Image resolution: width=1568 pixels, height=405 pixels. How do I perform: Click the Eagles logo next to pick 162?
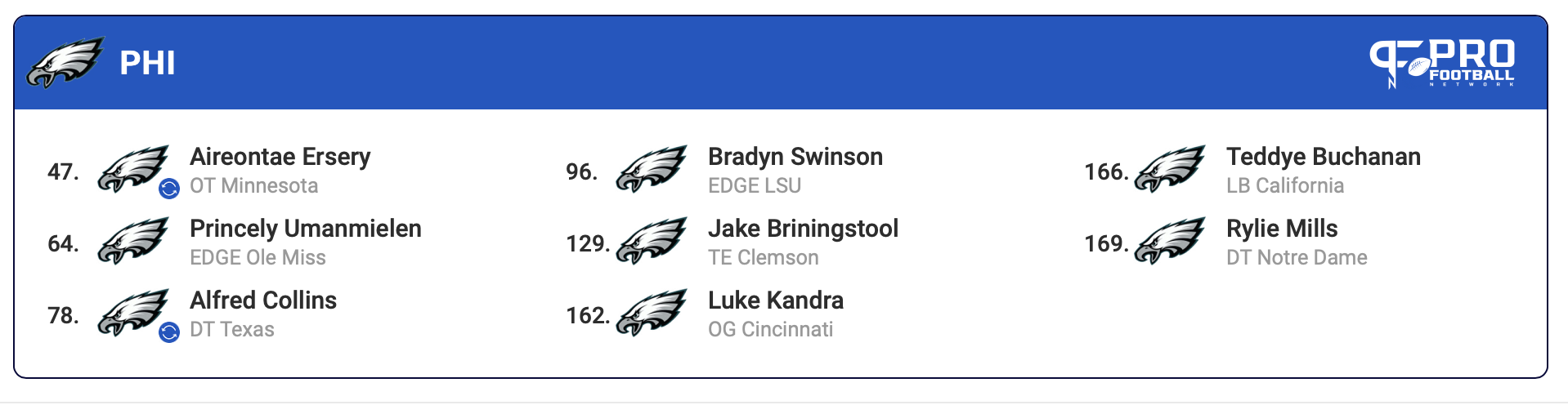click(652, 313)
